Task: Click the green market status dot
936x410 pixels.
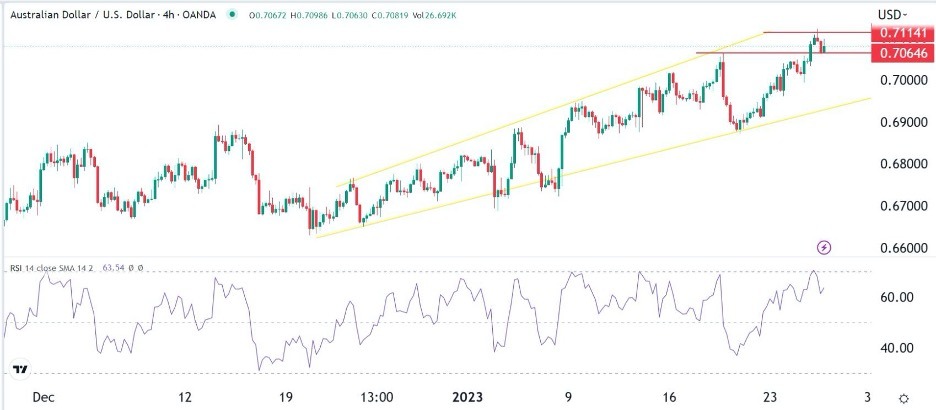Action: pos(233,15)
